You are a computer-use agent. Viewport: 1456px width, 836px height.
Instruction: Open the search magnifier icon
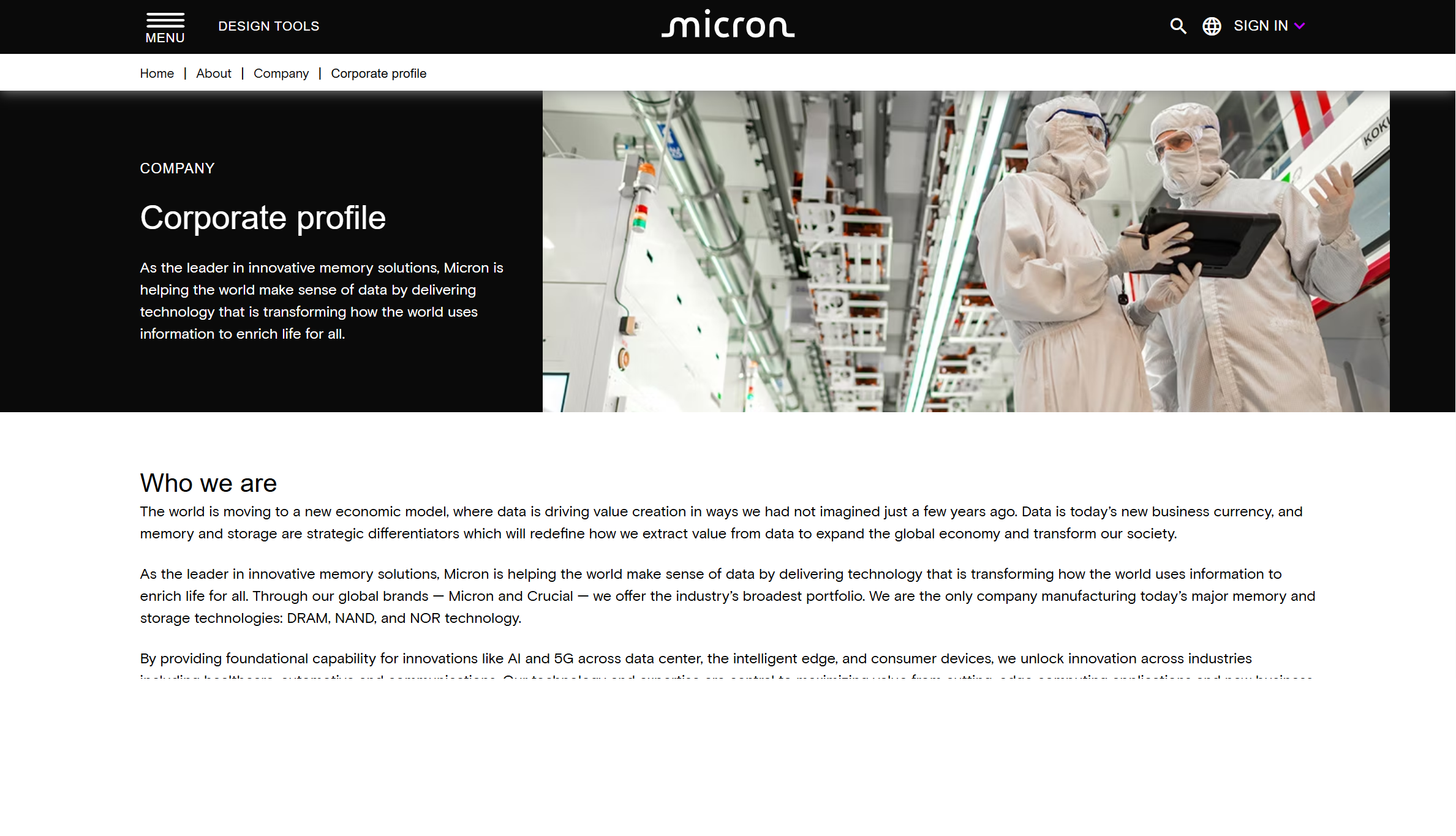(1178, 26)
